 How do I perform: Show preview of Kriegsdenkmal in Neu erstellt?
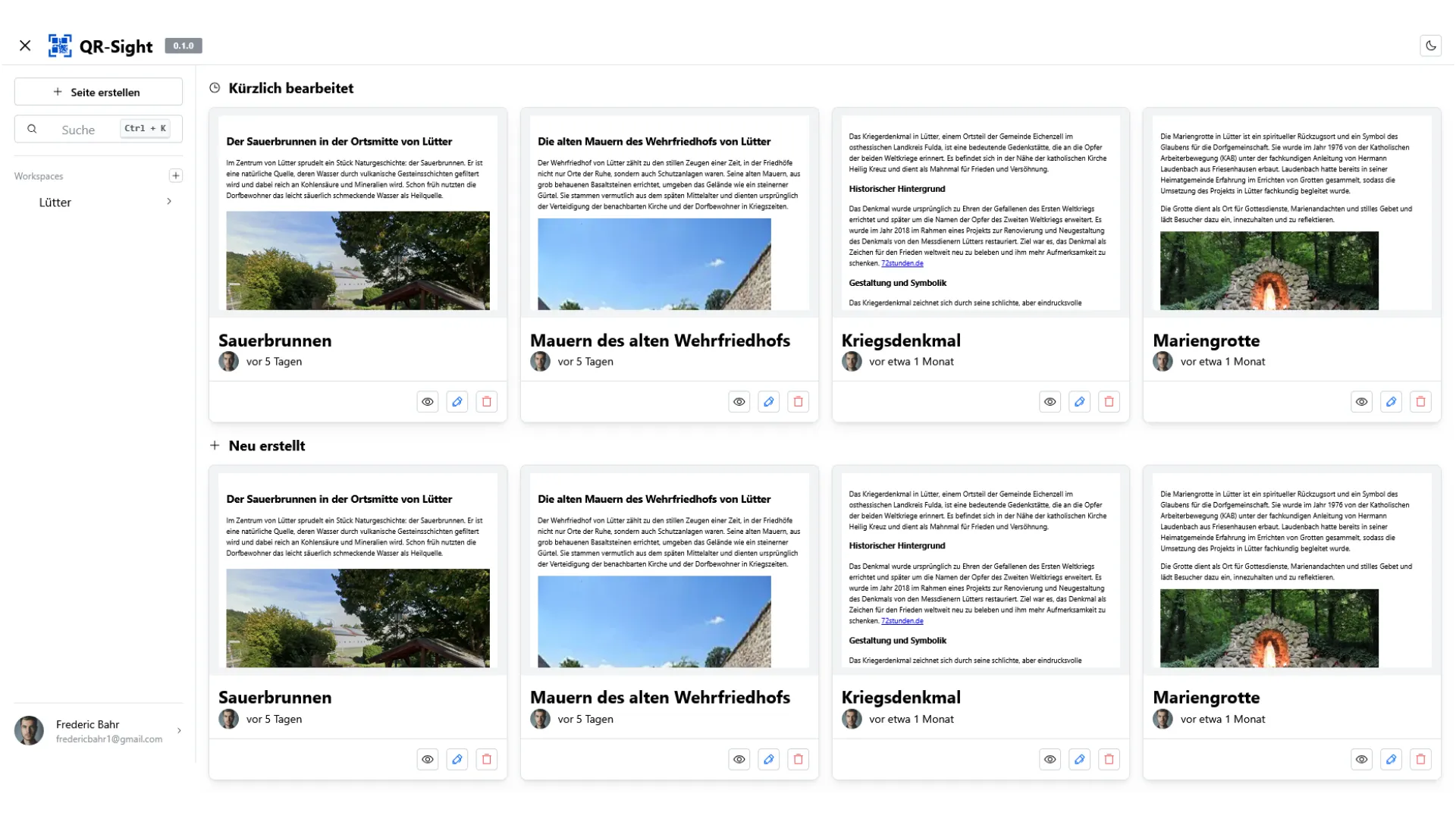(1050, 758)
